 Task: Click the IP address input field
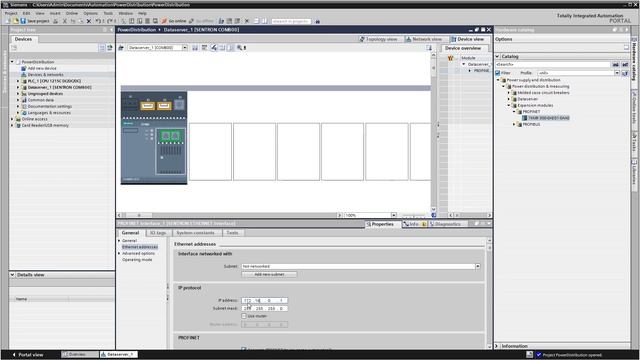coord(264,300)
